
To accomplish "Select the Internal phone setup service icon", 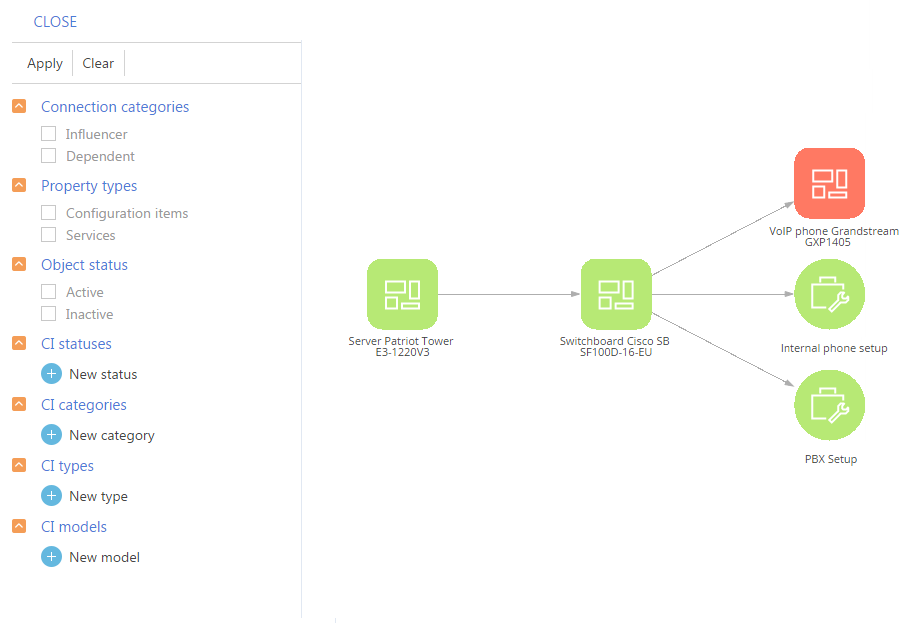I will click(x=830, y=295).
